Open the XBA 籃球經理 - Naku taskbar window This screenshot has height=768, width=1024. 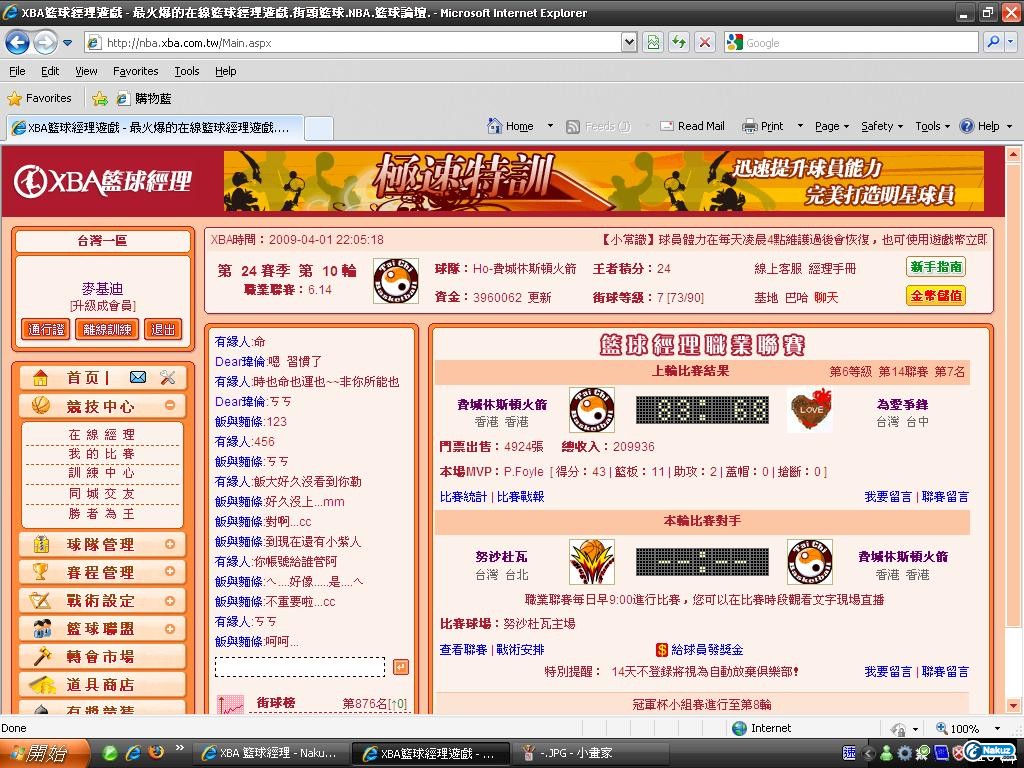point(270,753)
